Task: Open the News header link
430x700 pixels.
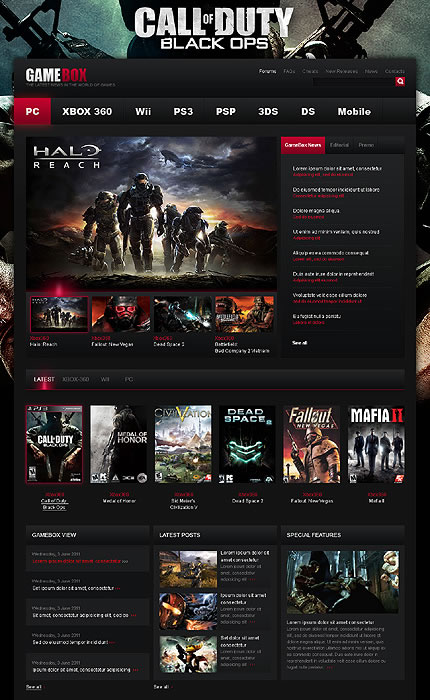Action: (371, 71)
